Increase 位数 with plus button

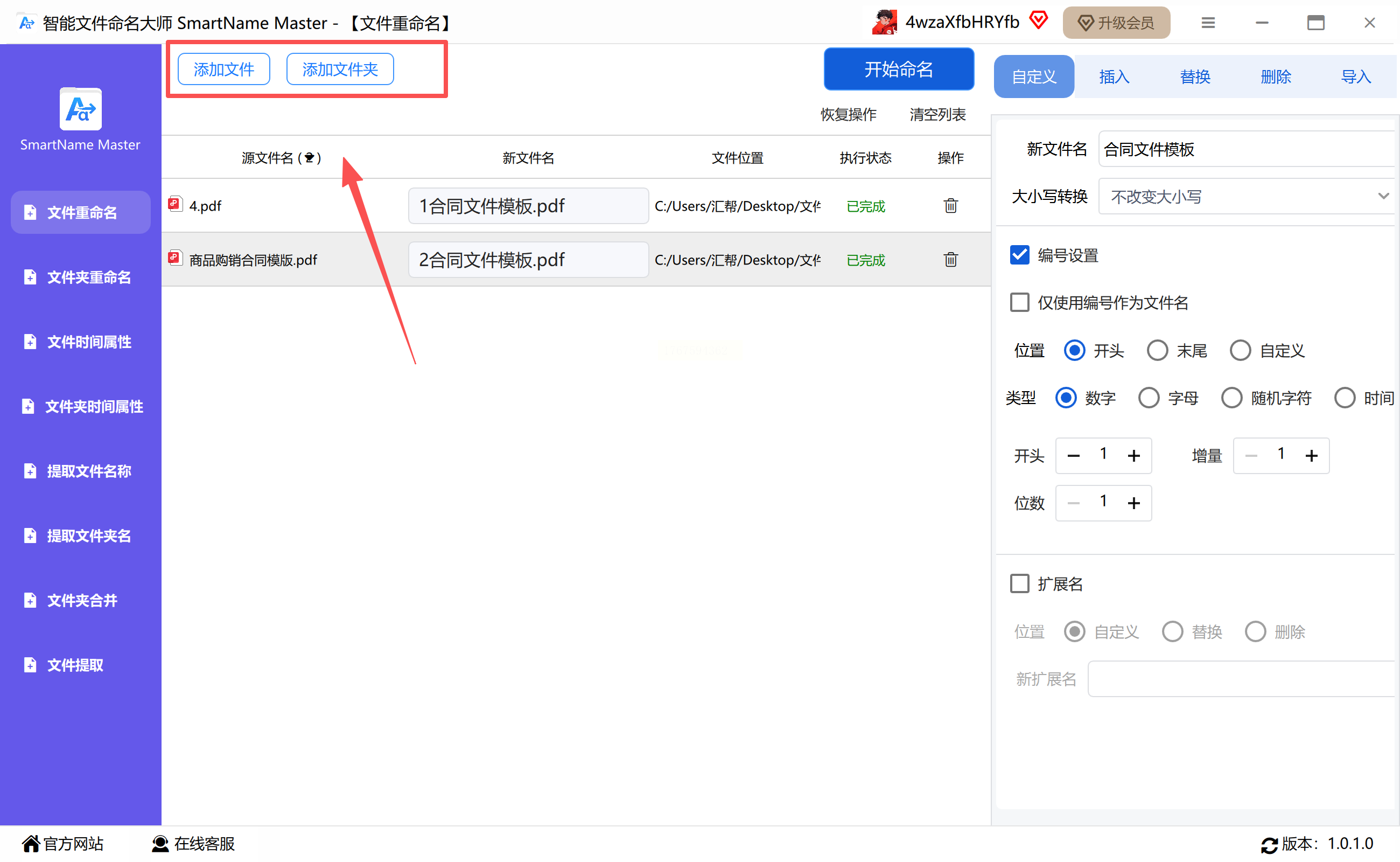[1134, 503]
